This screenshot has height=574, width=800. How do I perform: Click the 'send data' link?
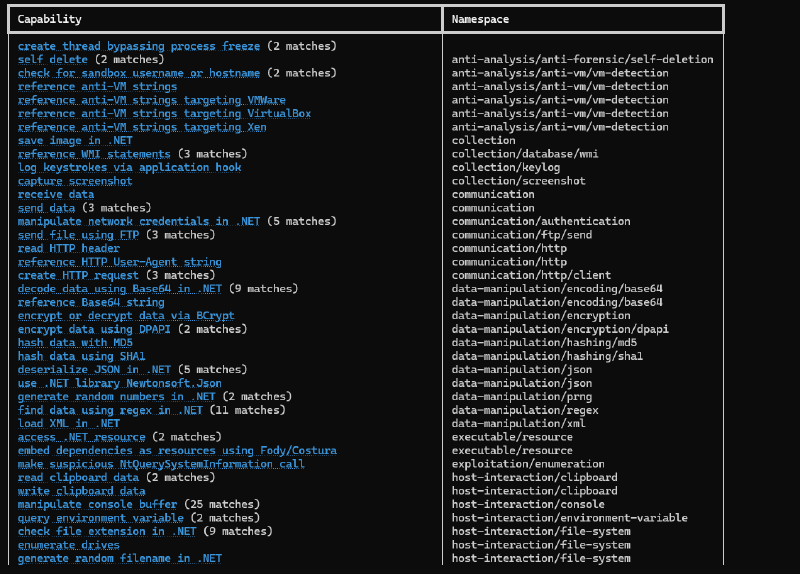pos(46,208)
